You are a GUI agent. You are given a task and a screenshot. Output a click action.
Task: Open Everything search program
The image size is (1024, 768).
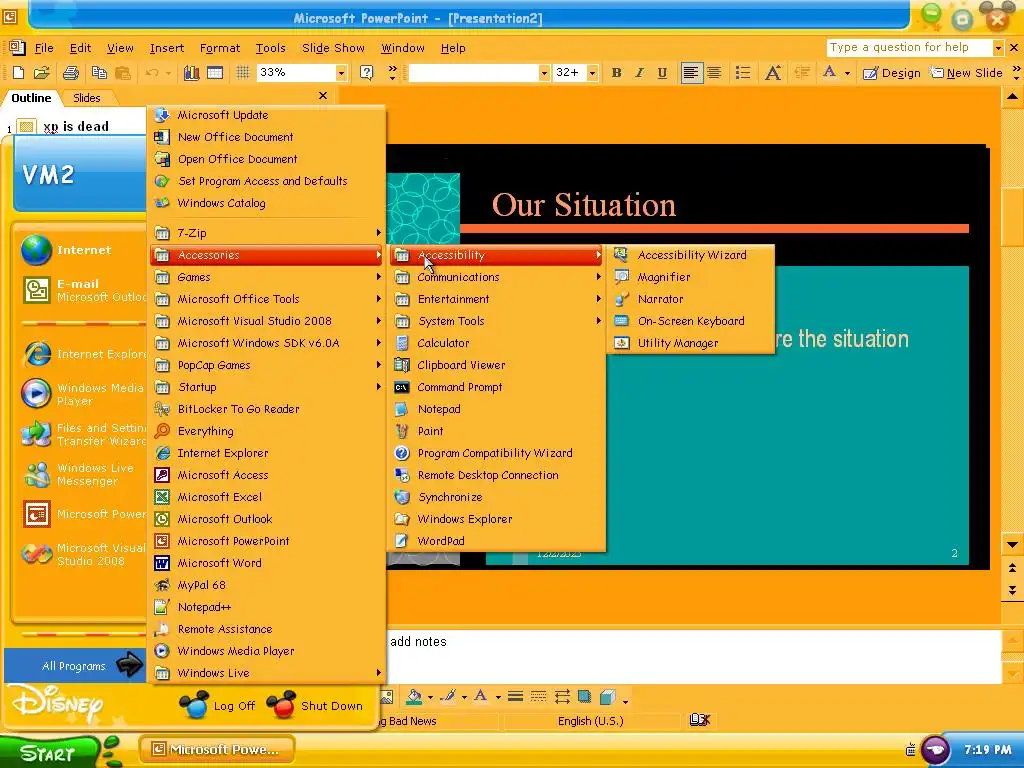(x=267, y=431)
